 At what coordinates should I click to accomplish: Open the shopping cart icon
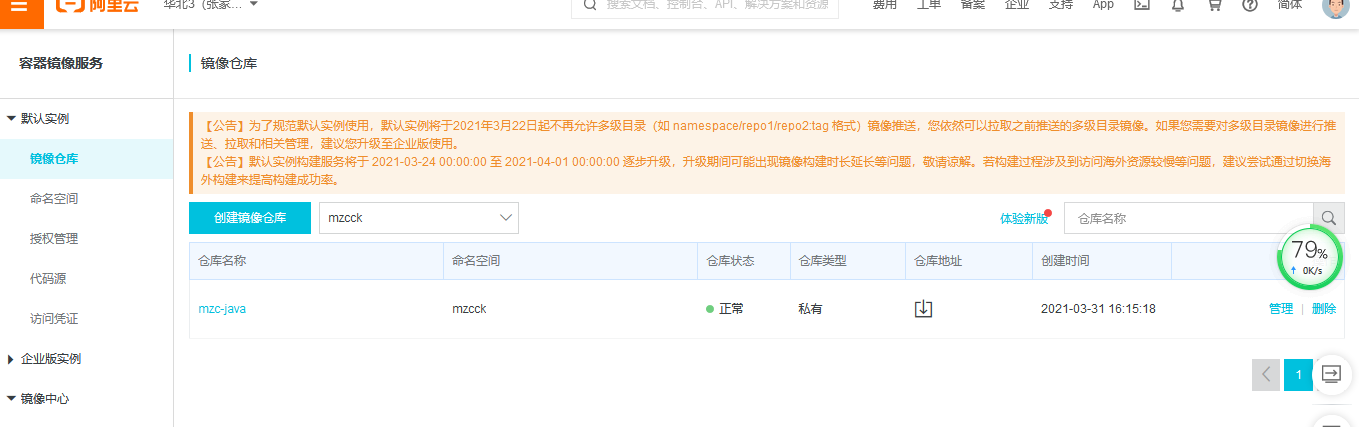pyautogui.click(x=1214, y=5)
